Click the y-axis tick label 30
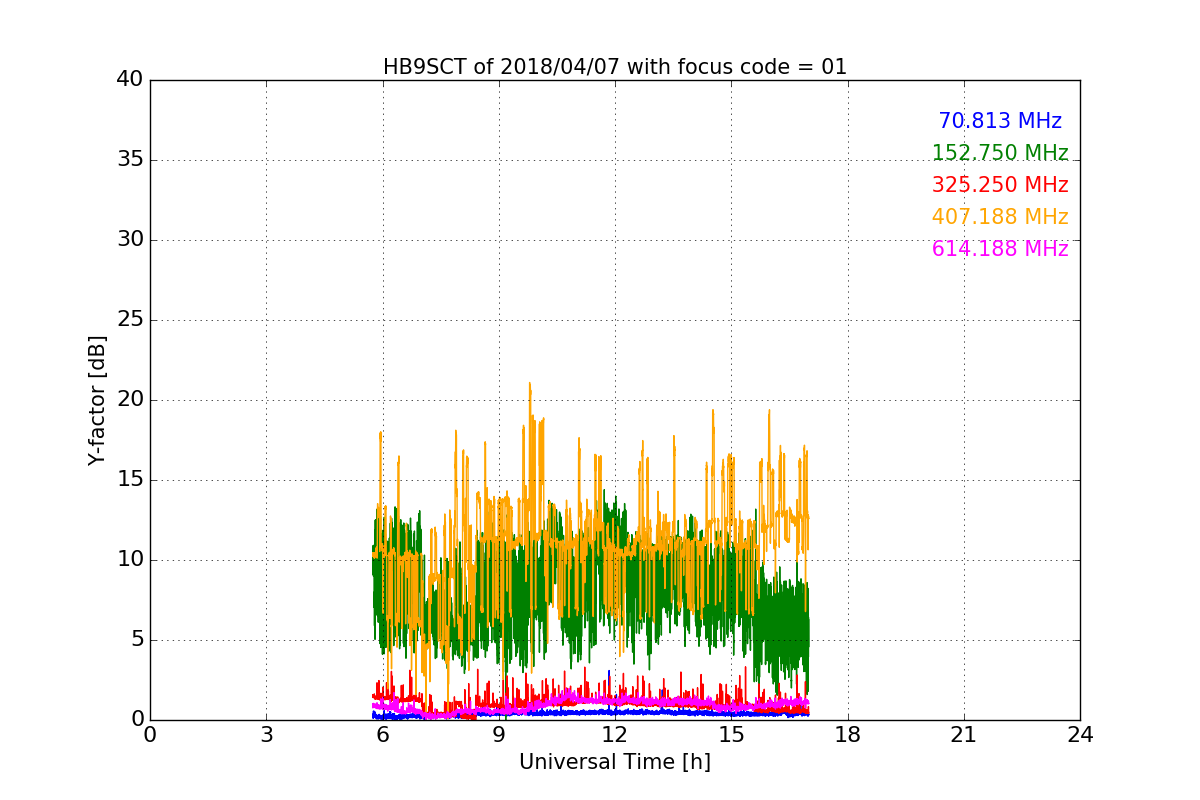This screenshot has width=1200, height=800. tap(130, 240)
